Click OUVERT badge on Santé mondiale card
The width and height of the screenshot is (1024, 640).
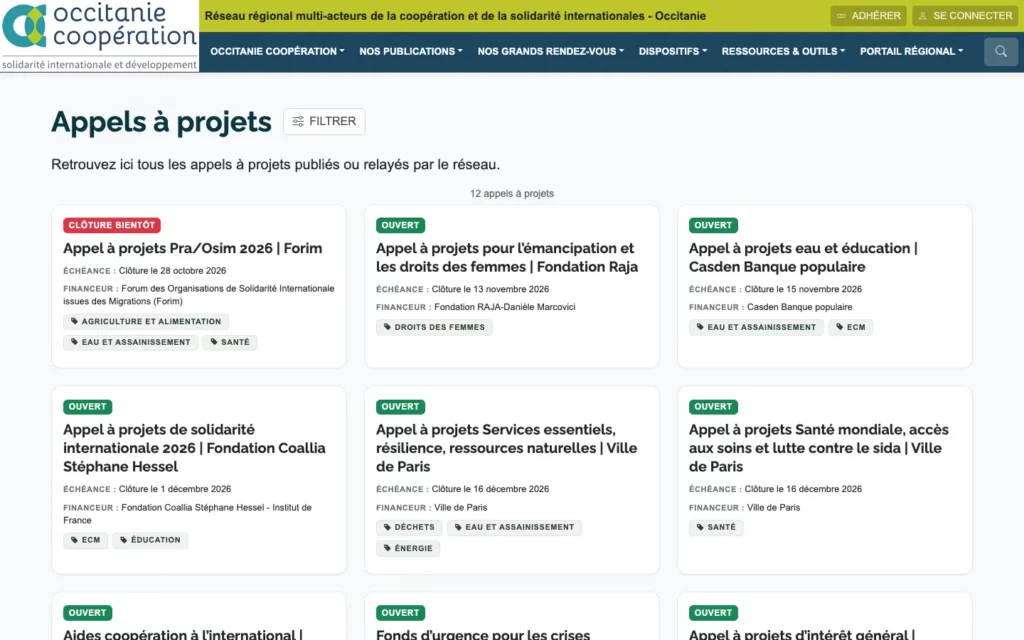[x=713, y=407]
